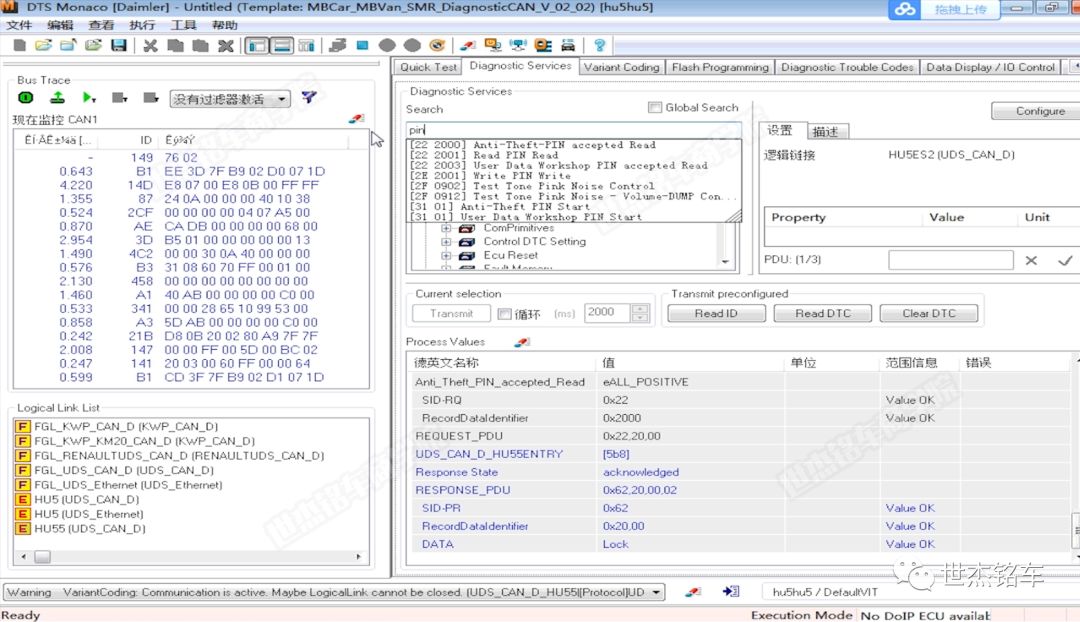Click the Clear DTC button

tap(929, 313)
